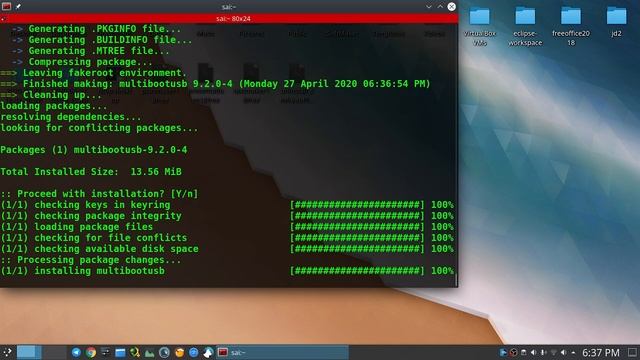640x360 pixels.
Task: Click the 'resolving dependencies...' line
Action: click(71, 117)
